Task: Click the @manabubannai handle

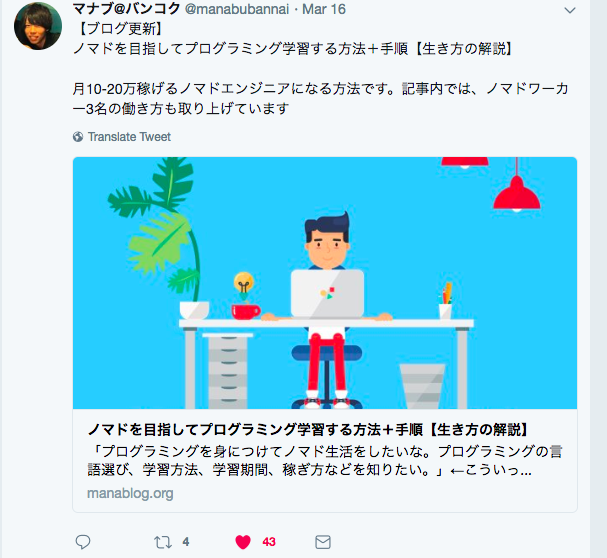Action: click(237, 9)
